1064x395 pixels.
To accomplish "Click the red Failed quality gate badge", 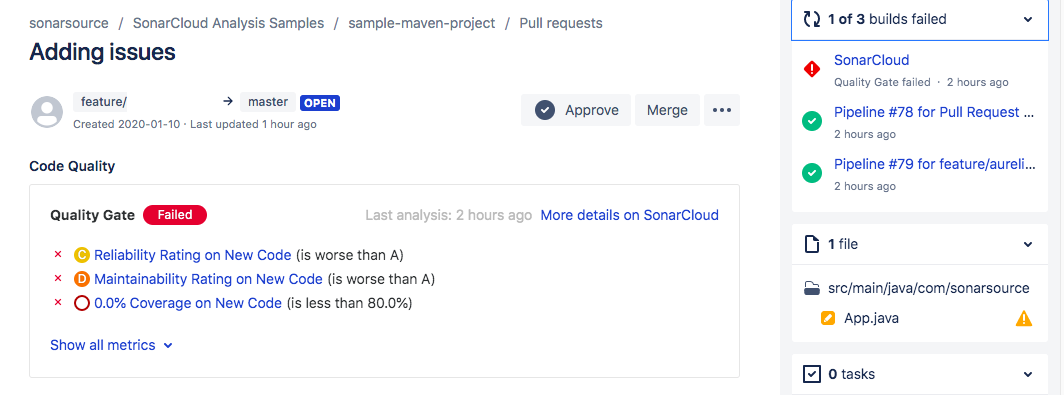I will pos(174,215).
